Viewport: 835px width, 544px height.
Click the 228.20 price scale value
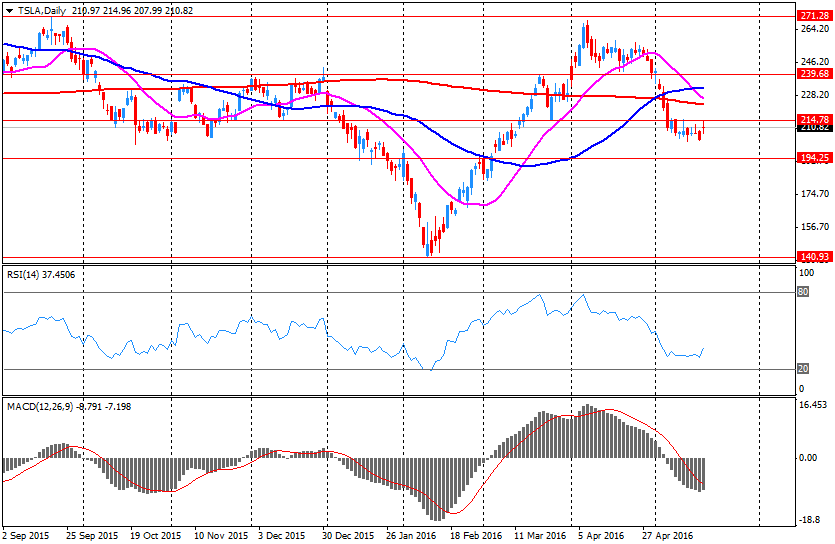coord(815,95)
